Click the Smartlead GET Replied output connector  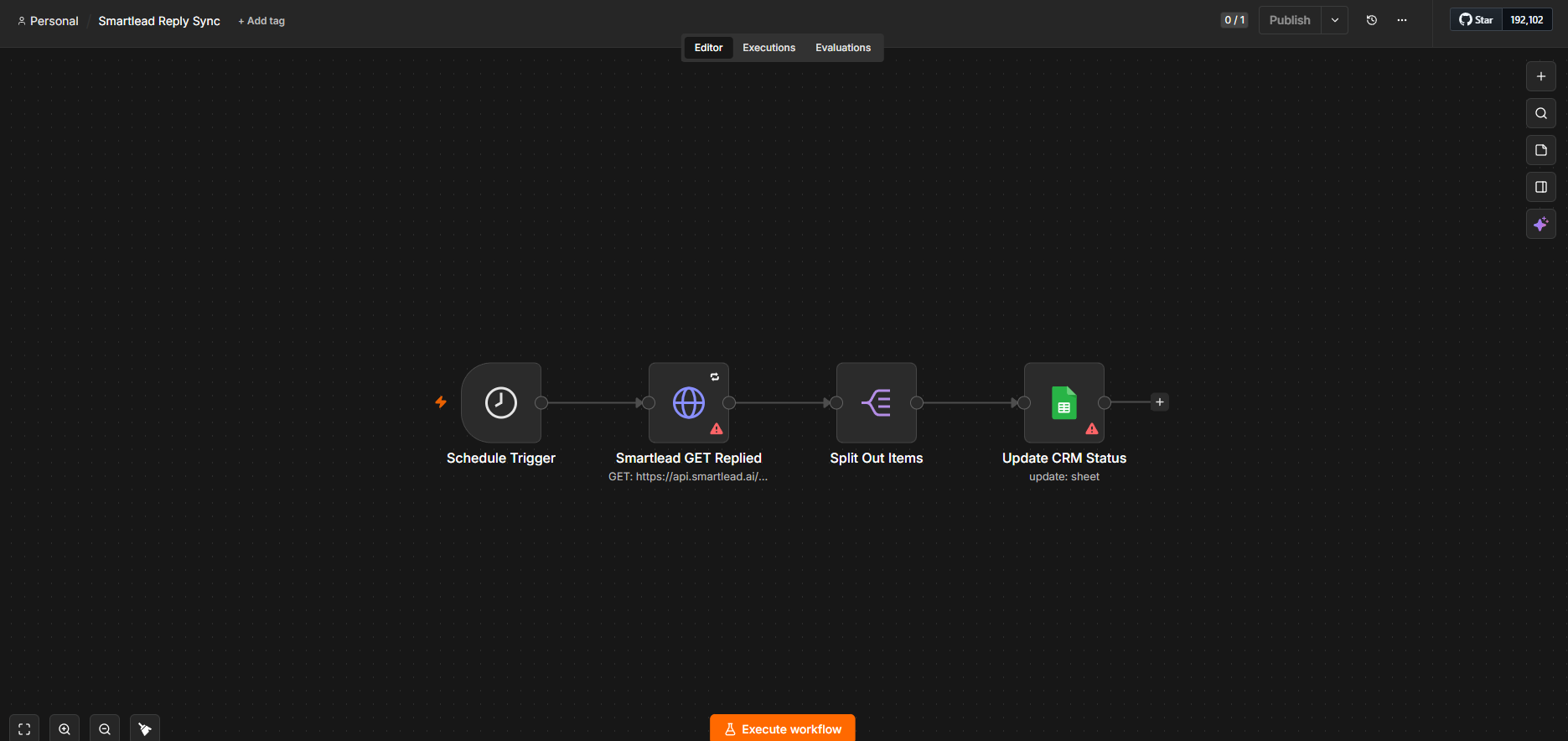[x=729, y=402]
